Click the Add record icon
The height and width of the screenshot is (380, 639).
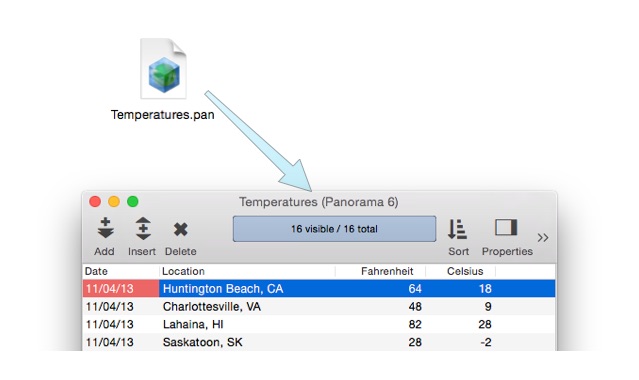pos(105,228)
